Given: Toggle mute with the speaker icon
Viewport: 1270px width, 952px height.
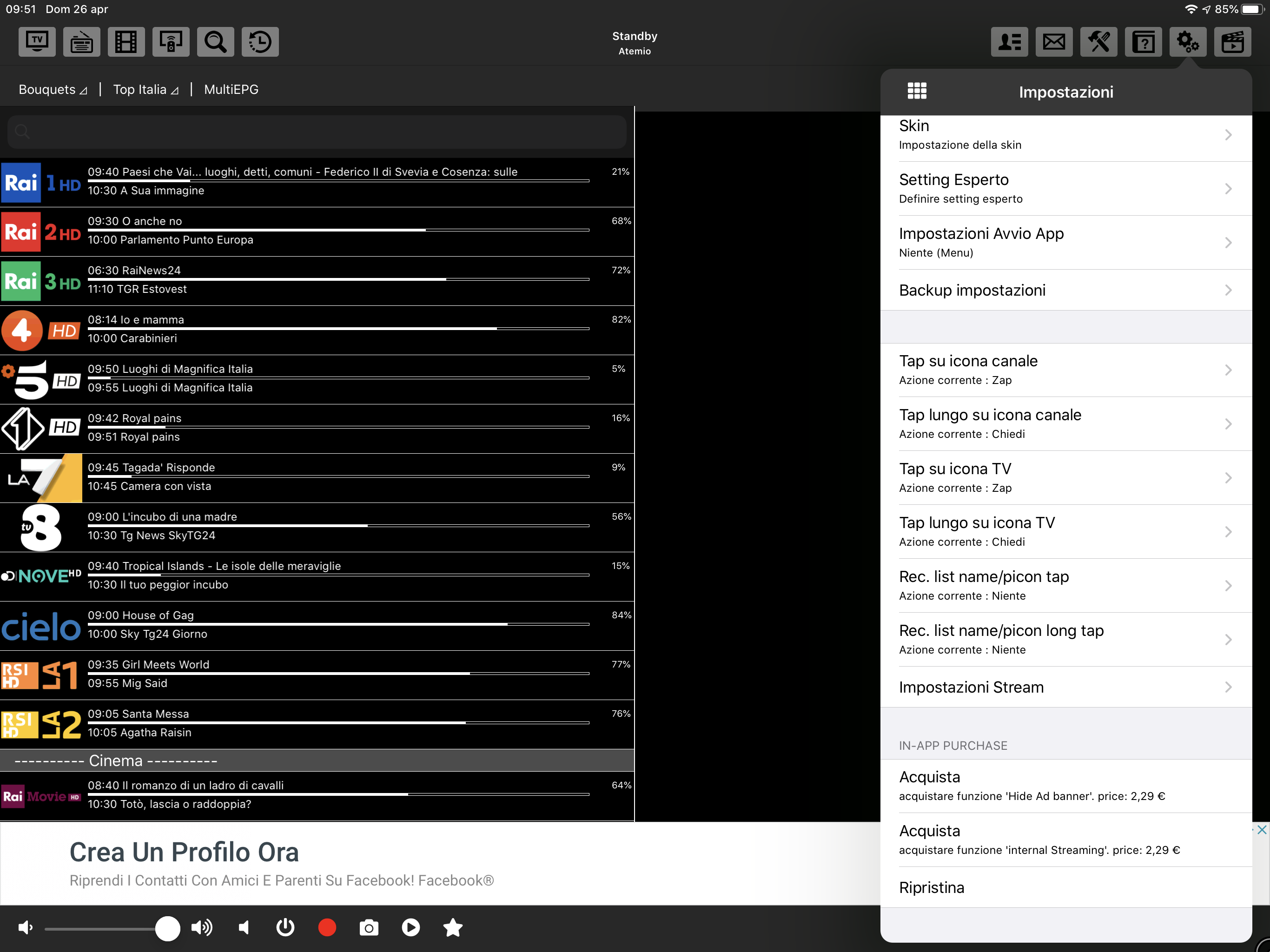Looking at the screenshot, I should coord(244,927).
